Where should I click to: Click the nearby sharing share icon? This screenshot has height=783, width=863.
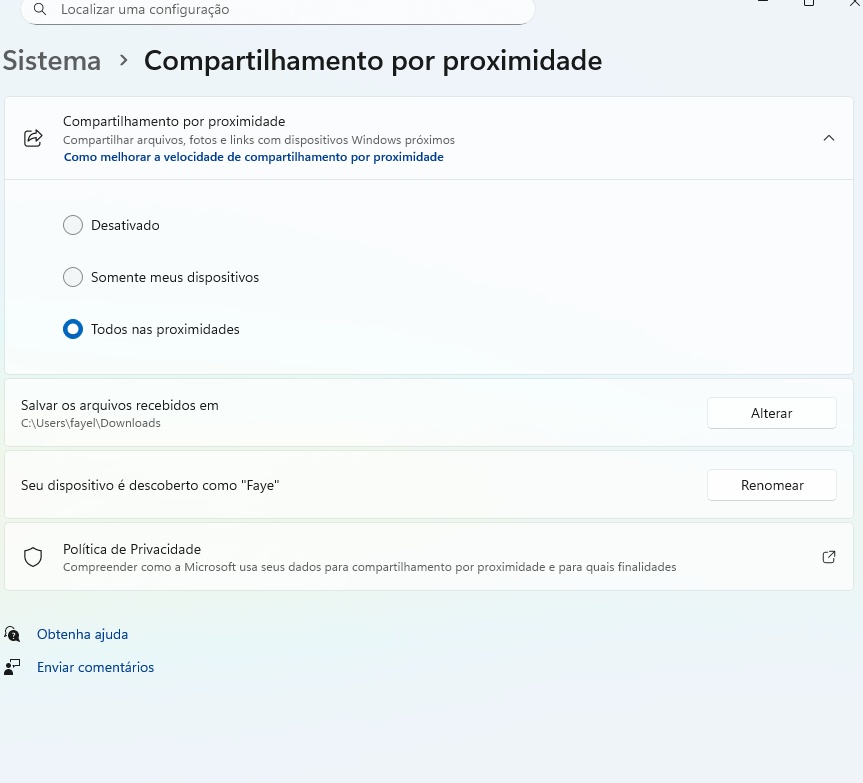33,137
